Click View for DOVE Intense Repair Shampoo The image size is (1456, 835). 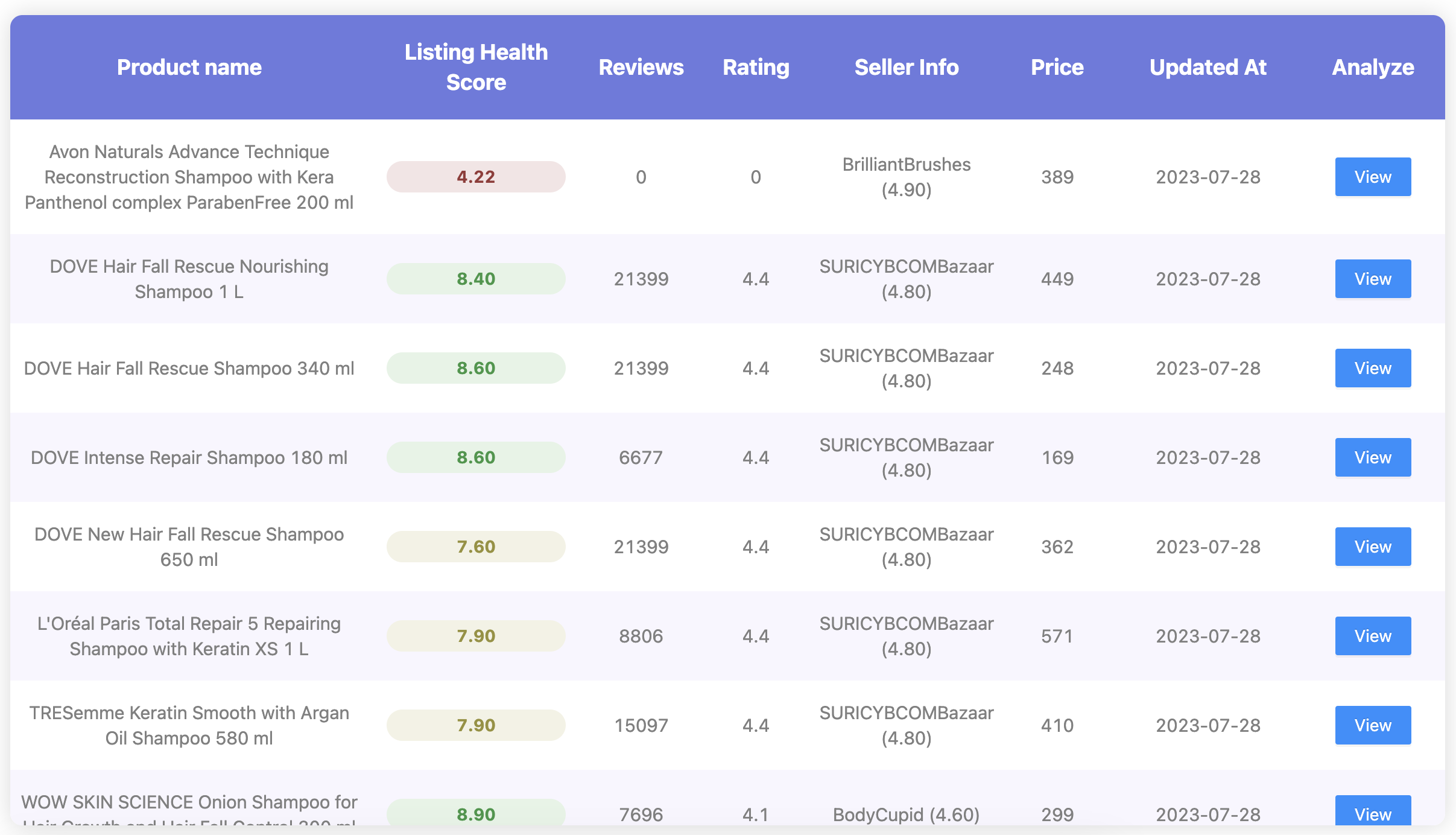click(x=1372, y=457)
